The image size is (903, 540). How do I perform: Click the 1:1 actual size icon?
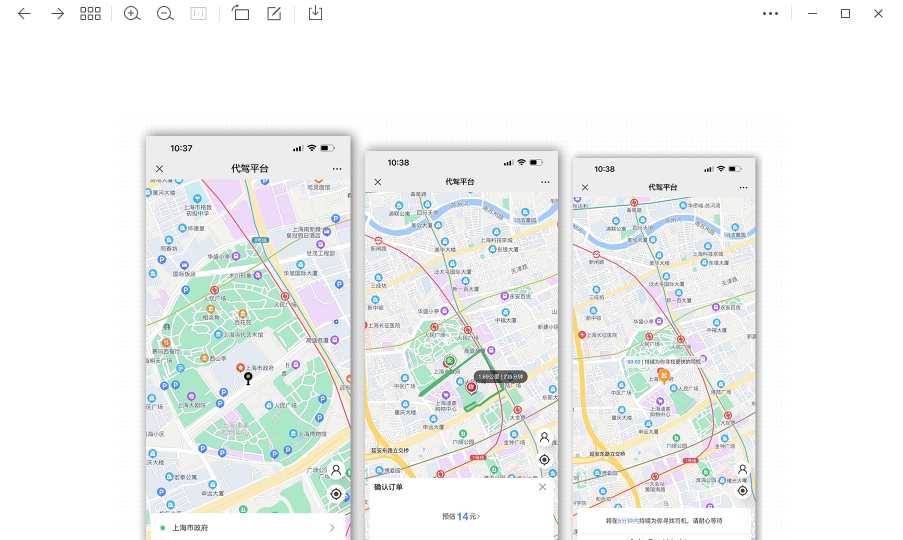point(198,14)
